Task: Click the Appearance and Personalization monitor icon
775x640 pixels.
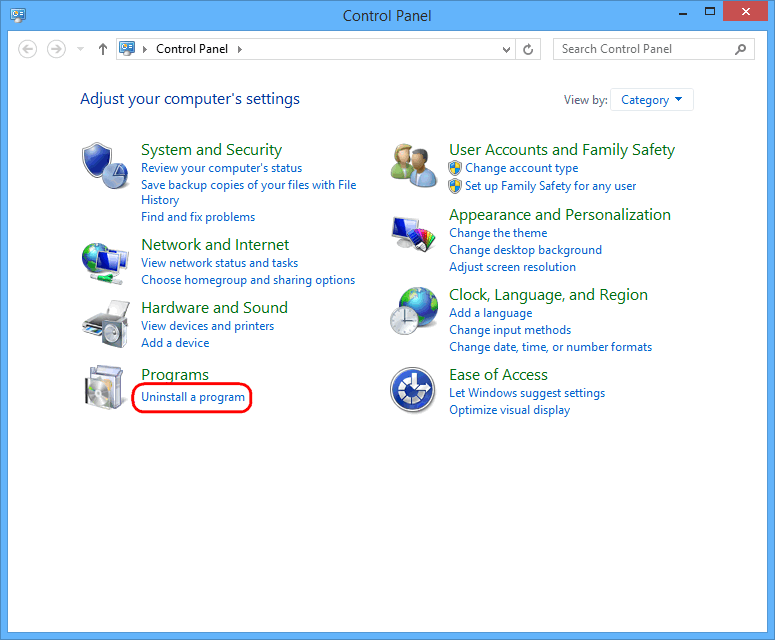Action: [413, 233]
